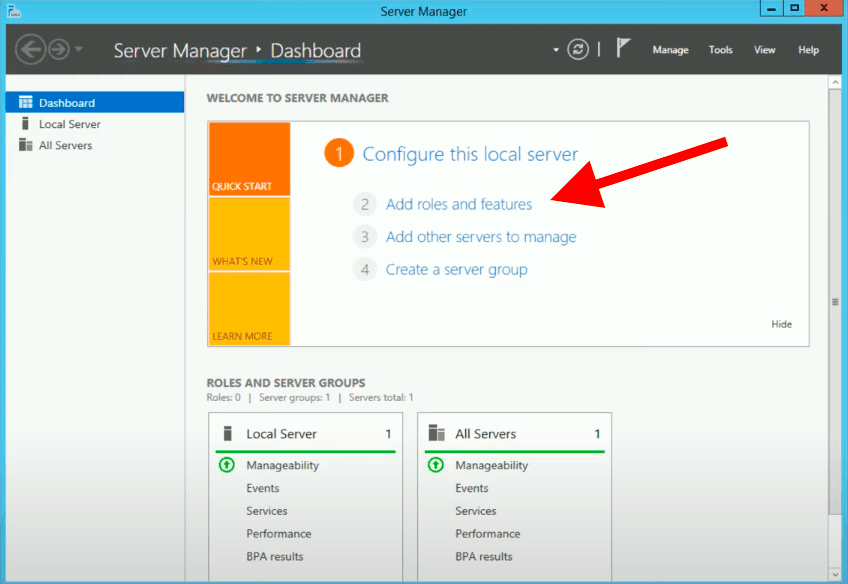The image size is (848, 584).
Task: Minimize the Server Manager window
Action: click(771, 8)
